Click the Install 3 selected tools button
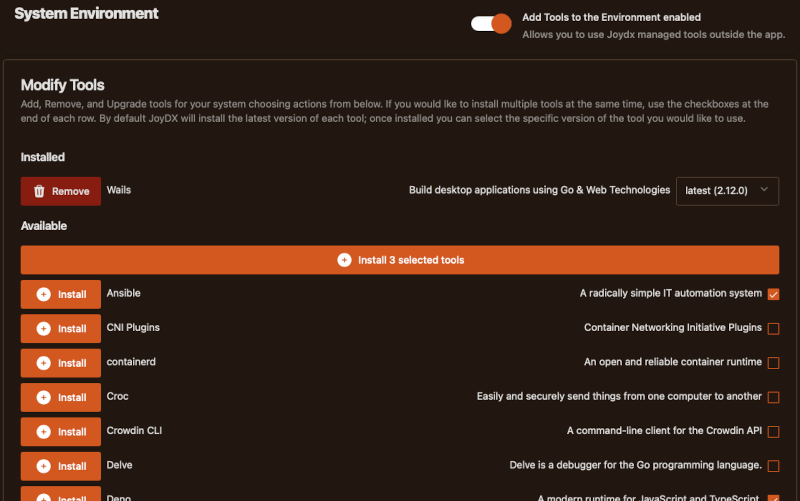Viewport: 800px width, 501px height. [x=400, y=260]
